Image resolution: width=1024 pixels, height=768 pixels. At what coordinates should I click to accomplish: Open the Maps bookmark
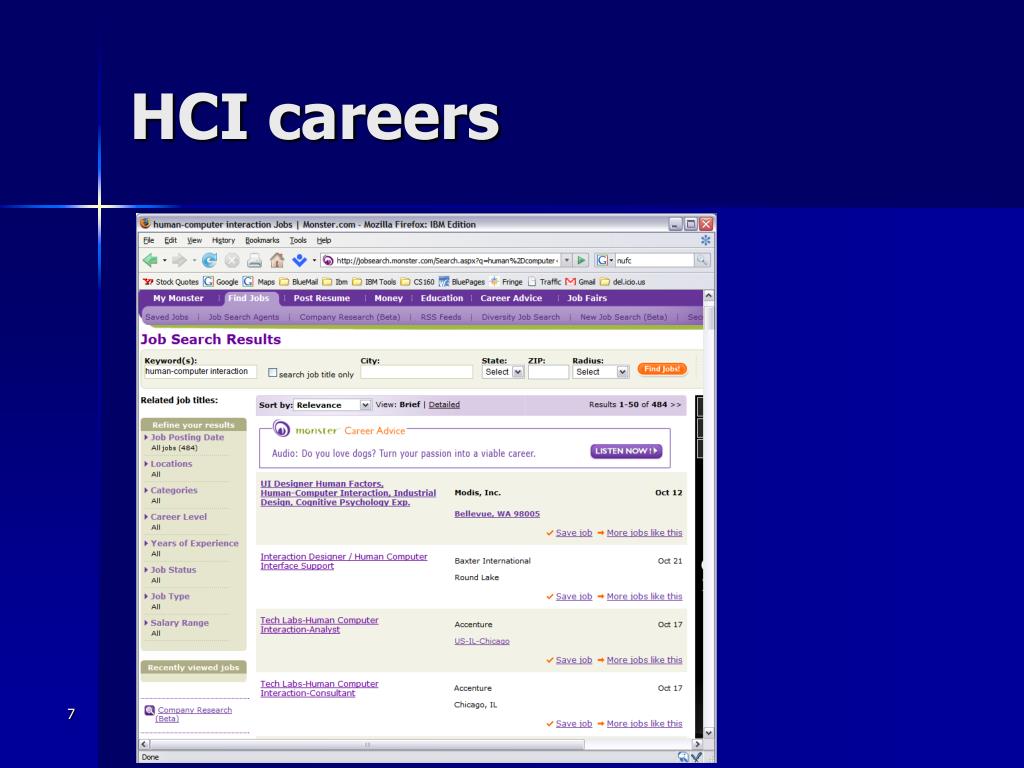tap(259, 282)
